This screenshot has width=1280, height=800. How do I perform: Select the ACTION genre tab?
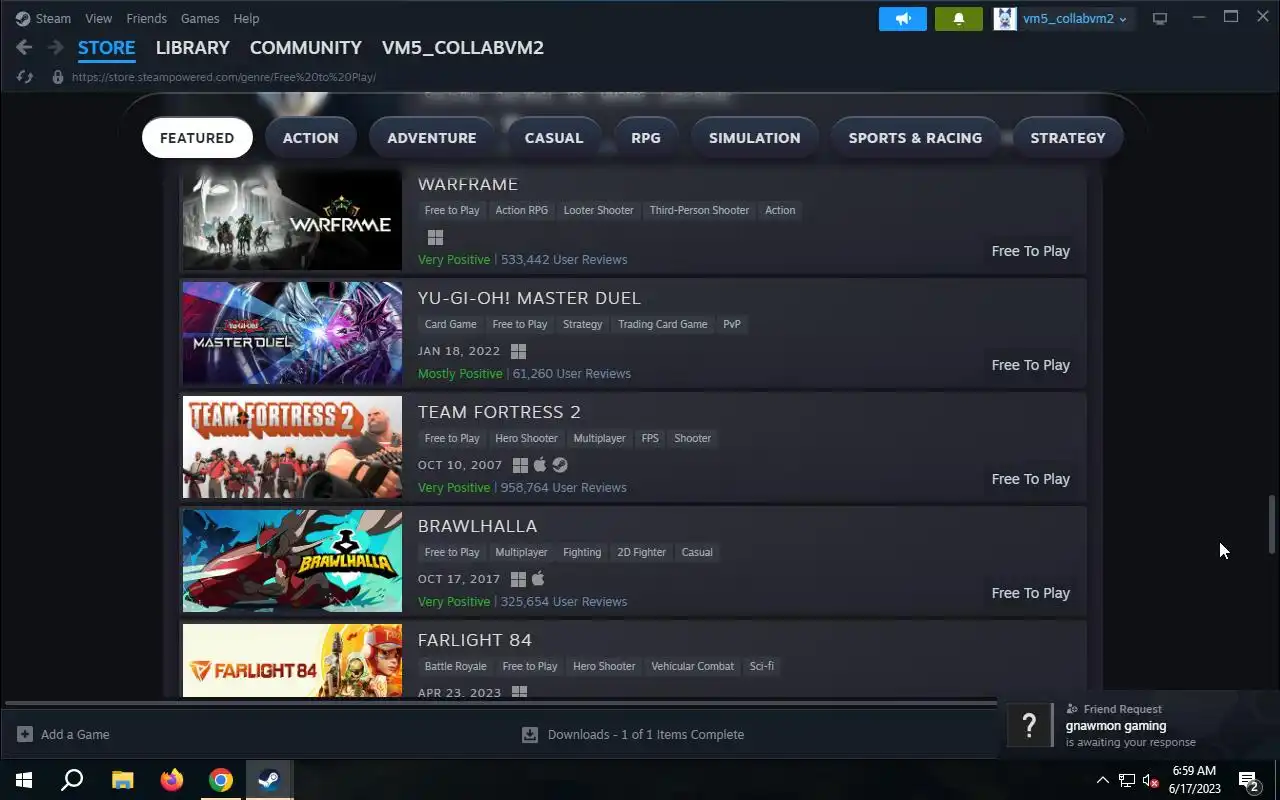(311, 138)
